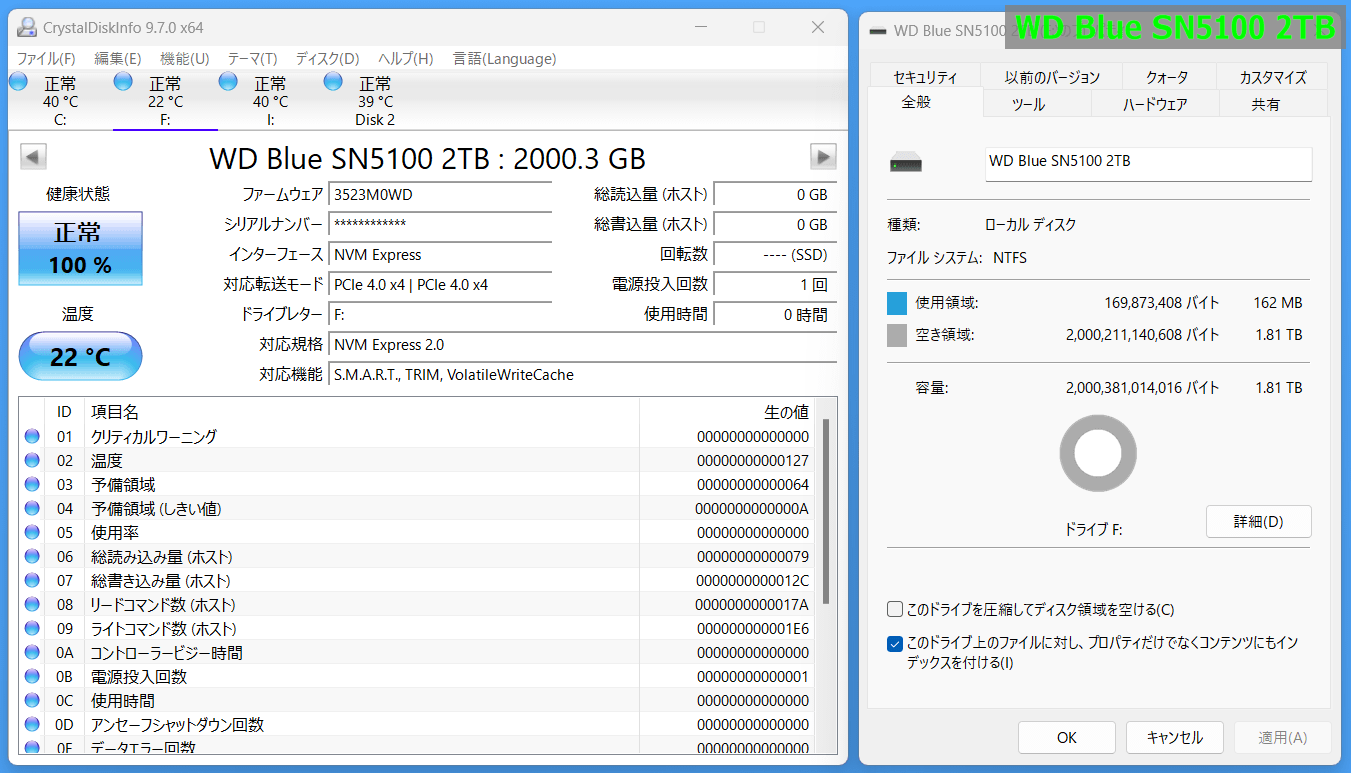The image size is (1351, 773).
Task: Click drive icon in properties General tab
Action: [906, 163]
